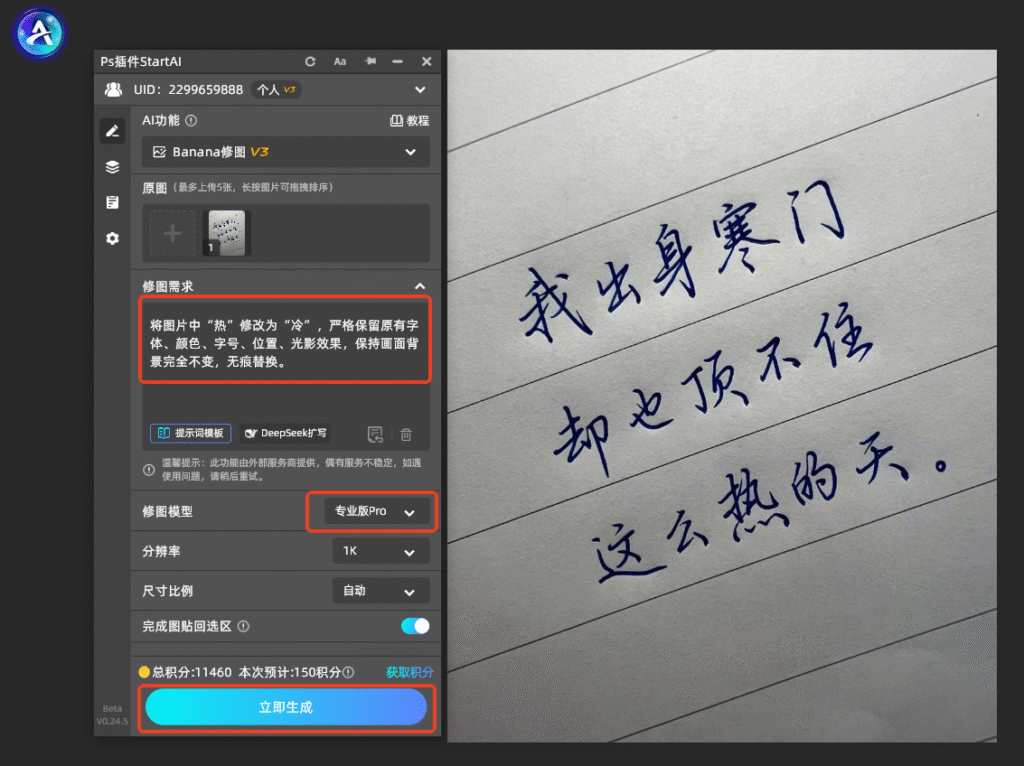Image resolution: width=1024 pixels, height=766 pixels.
Task: Click the user account avatar icon
Action: pyautogui.click(x=114, y=89)
